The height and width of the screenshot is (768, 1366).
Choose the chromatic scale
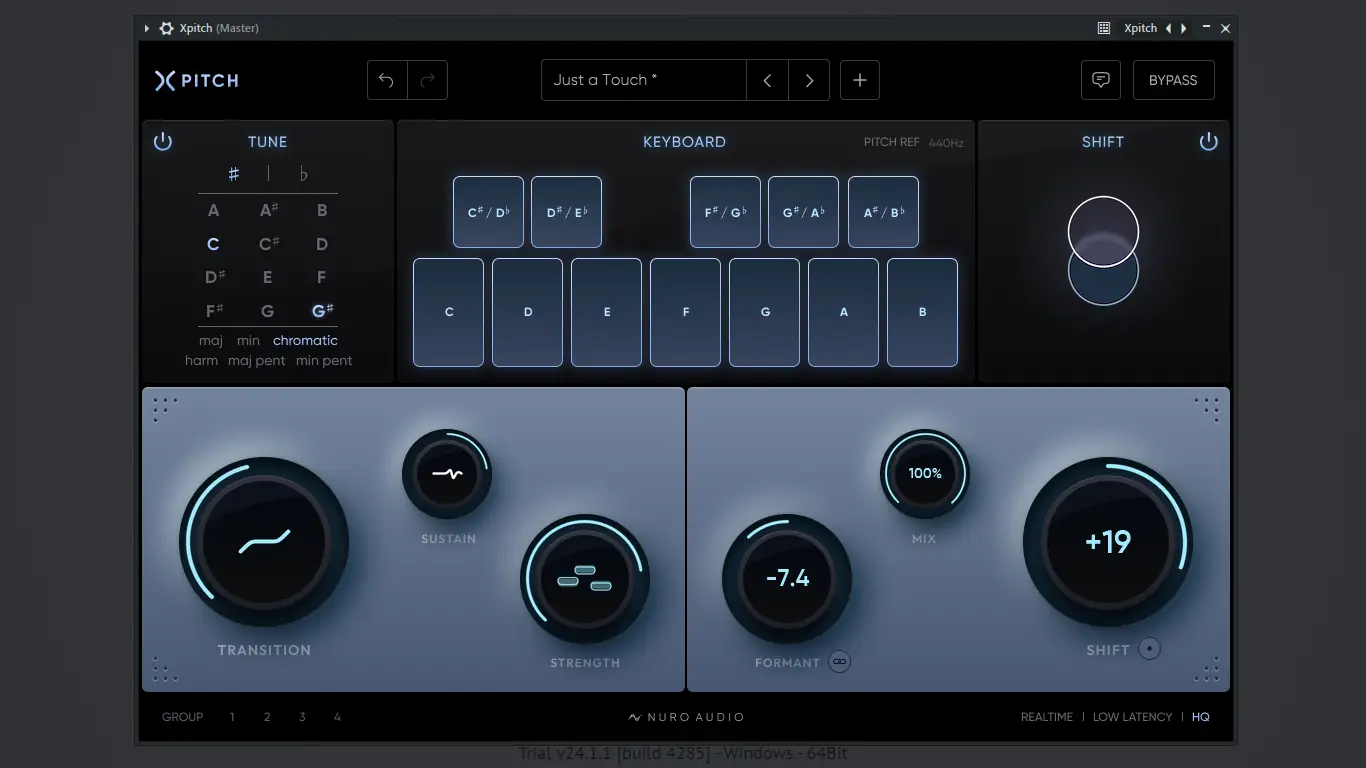(x=305, y=341)
